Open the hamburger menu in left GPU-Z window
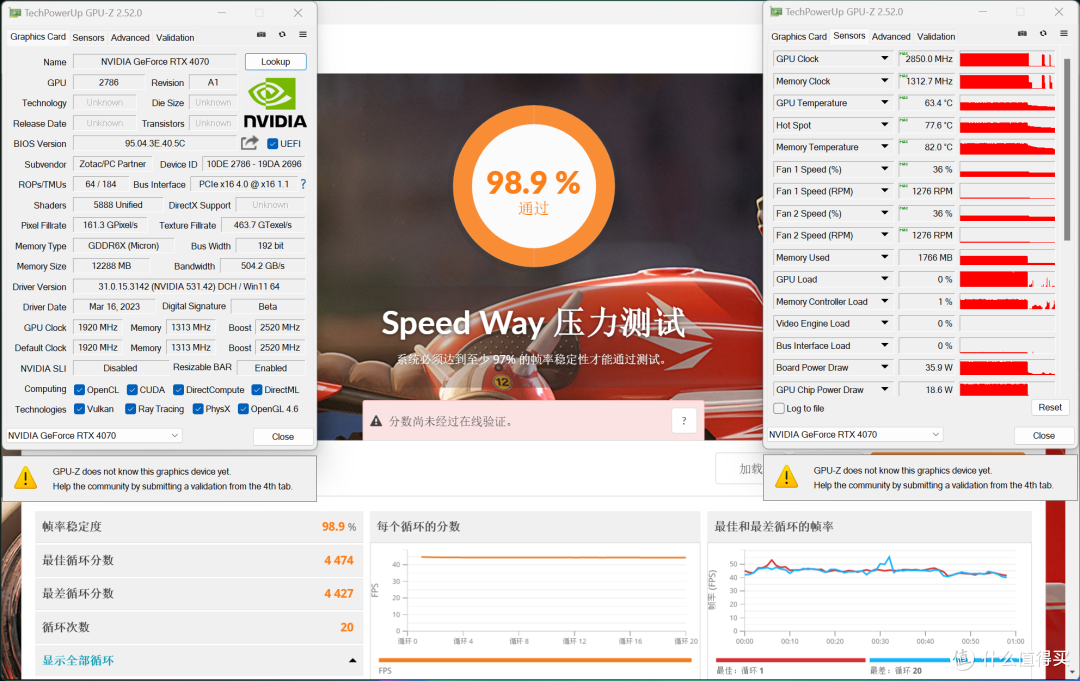Screen dimensions: 1080x681 tap(303, 34)
